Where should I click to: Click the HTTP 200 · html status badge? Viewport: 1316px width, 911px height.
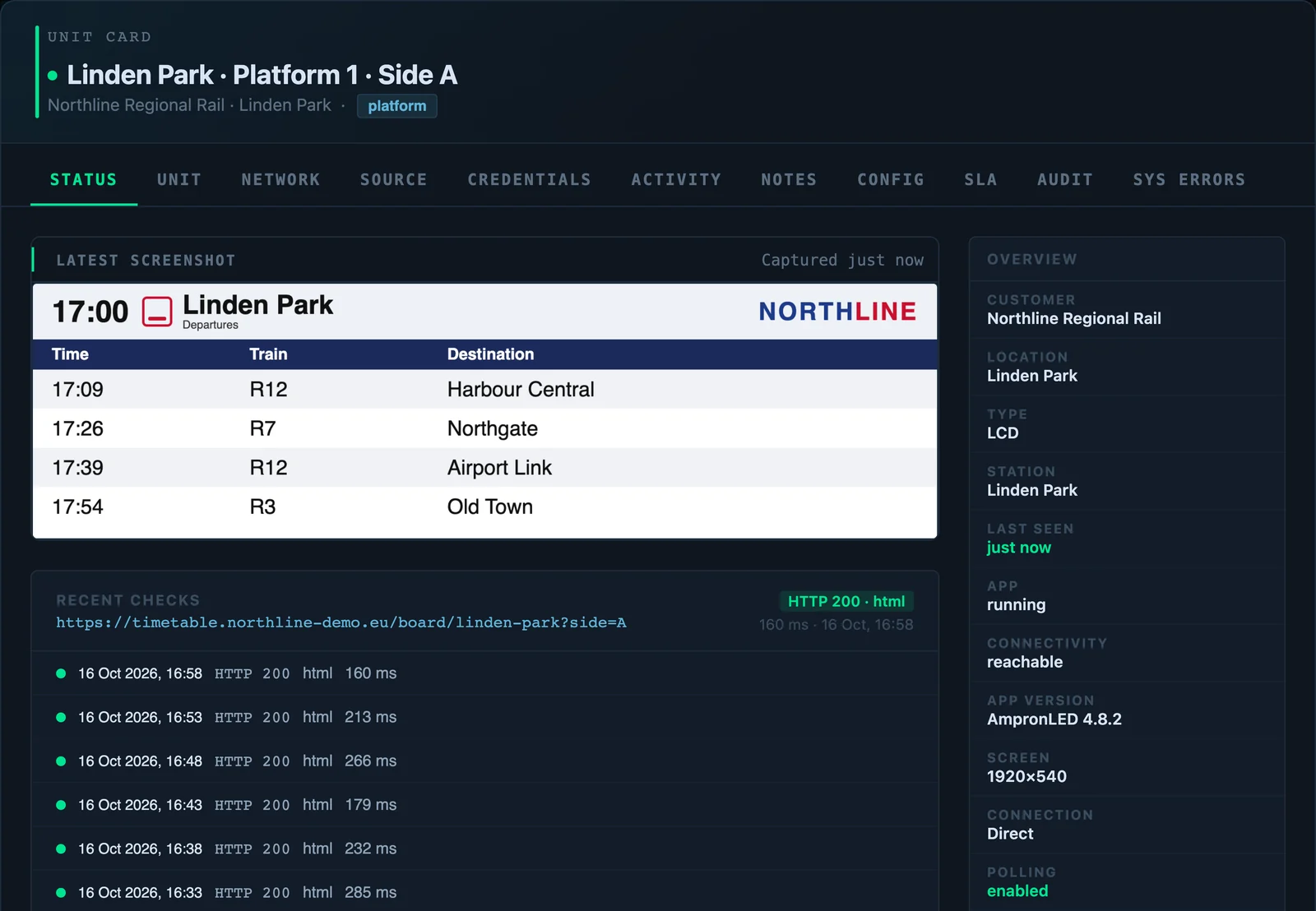[x=846, y=601]
